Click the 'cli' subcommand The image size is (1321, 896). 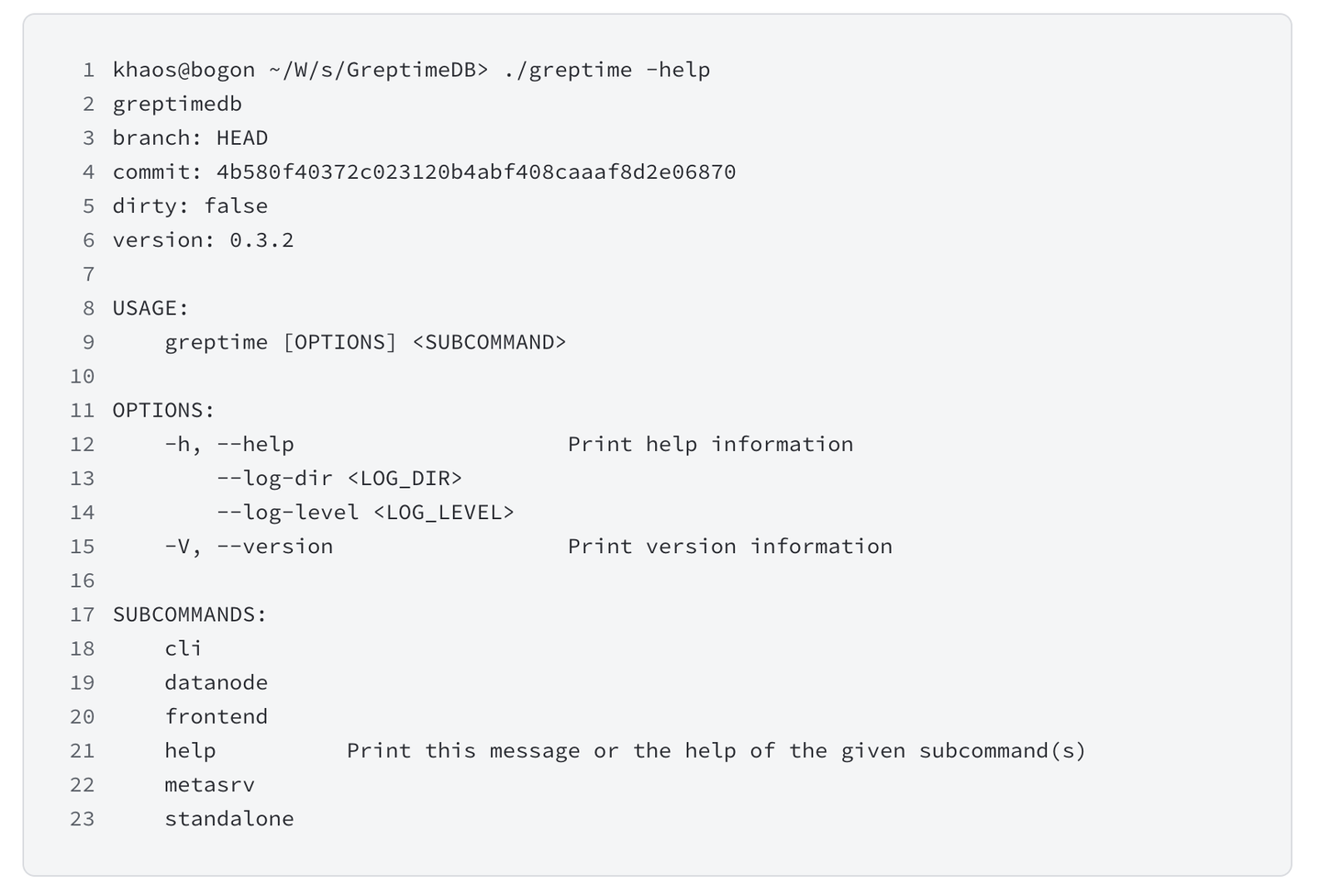[183, 649]
